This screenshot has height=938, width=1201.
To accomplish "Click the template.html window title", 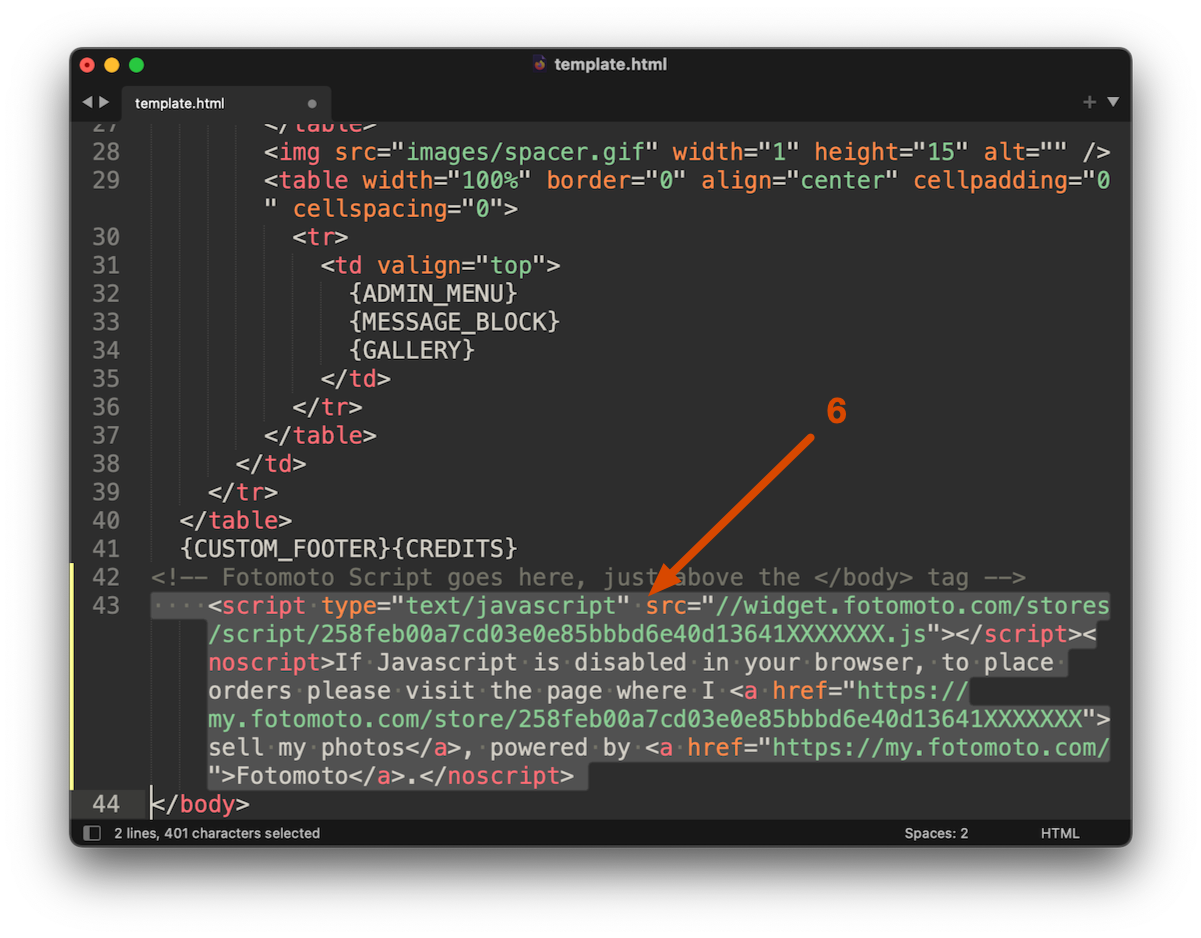I will pos(610,64).
